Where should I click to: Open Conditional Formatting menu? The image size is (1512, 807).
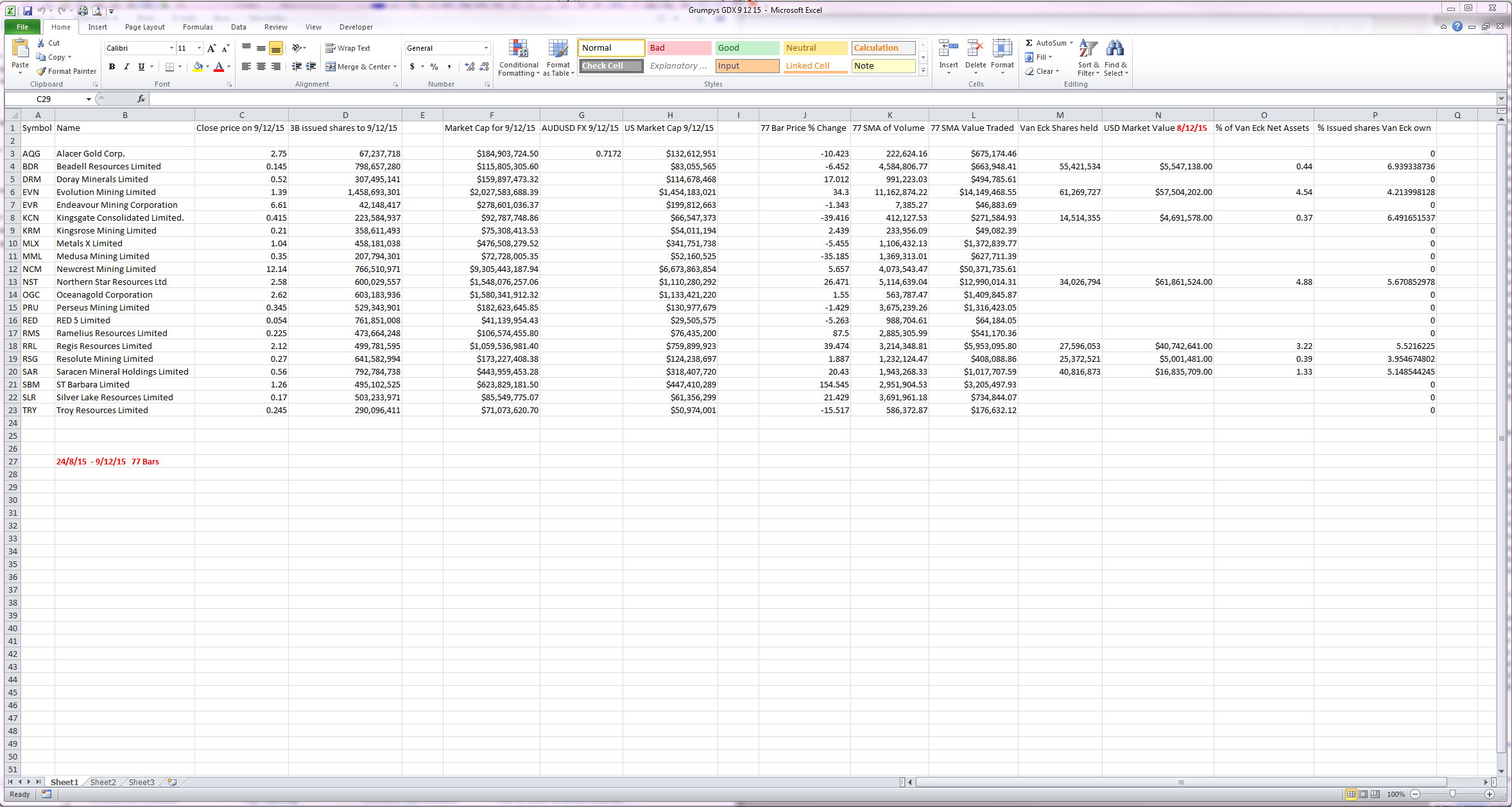[519, 58]
